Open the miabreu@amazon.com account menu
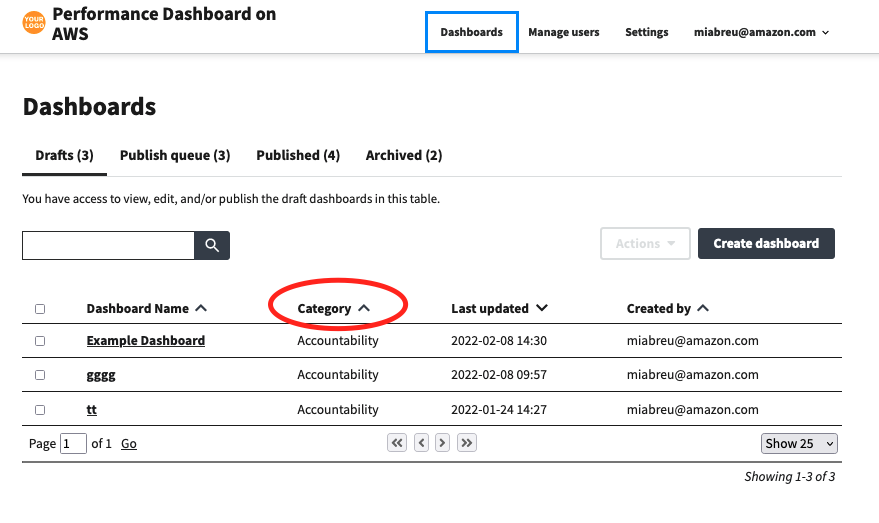Screen dimensions: 879x523 761,33
